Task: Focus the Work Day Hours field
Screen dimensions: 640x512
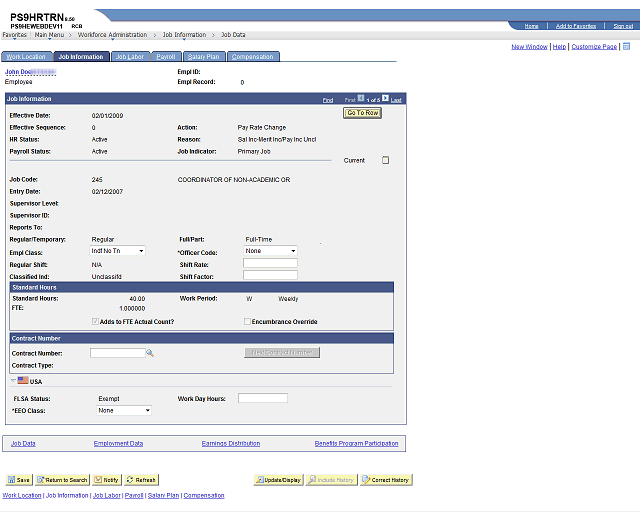Action: 263,398
